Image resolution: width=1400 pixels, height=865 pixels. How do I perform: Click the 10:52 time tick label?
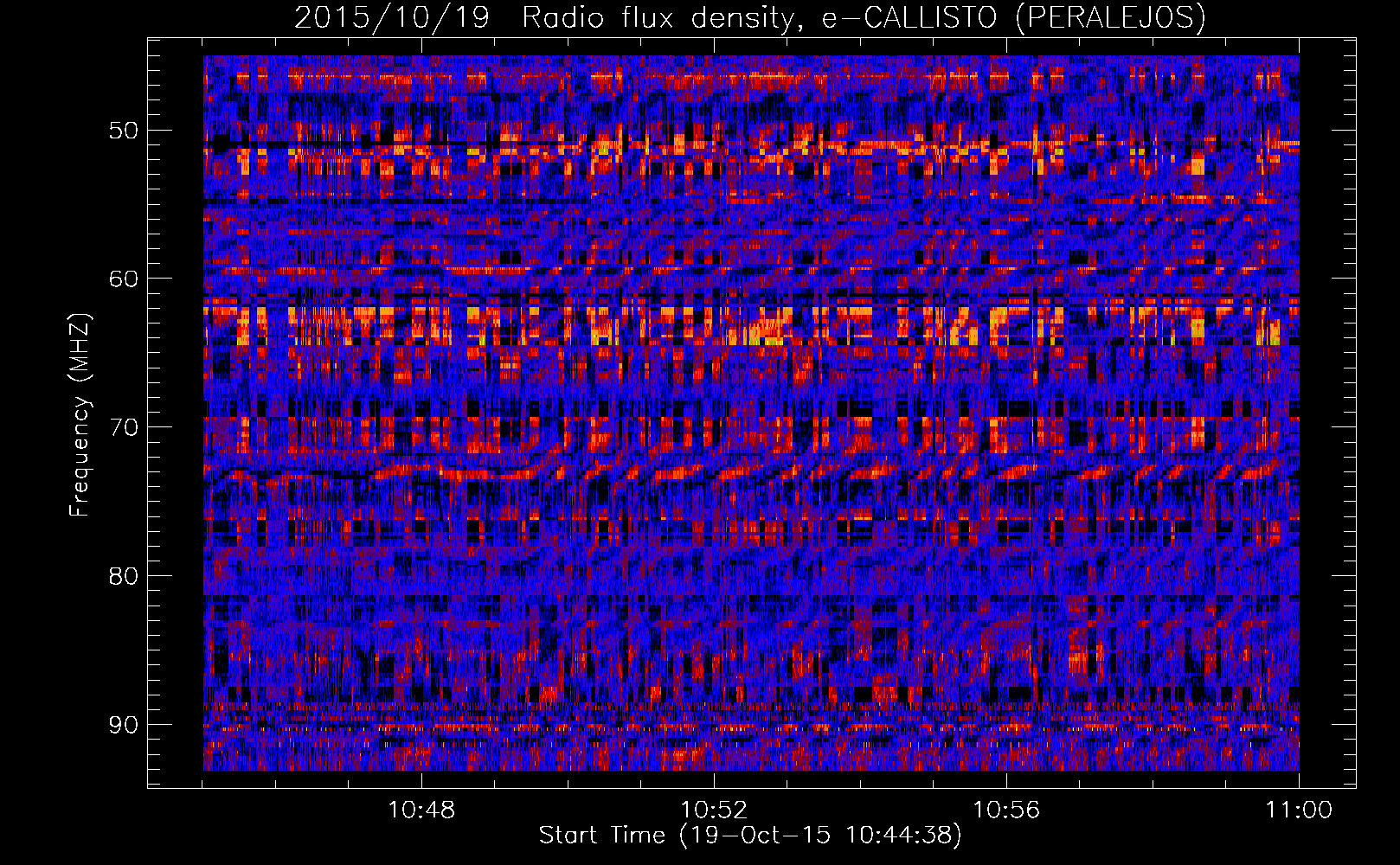pyautogui.click(x=714, y=811)
